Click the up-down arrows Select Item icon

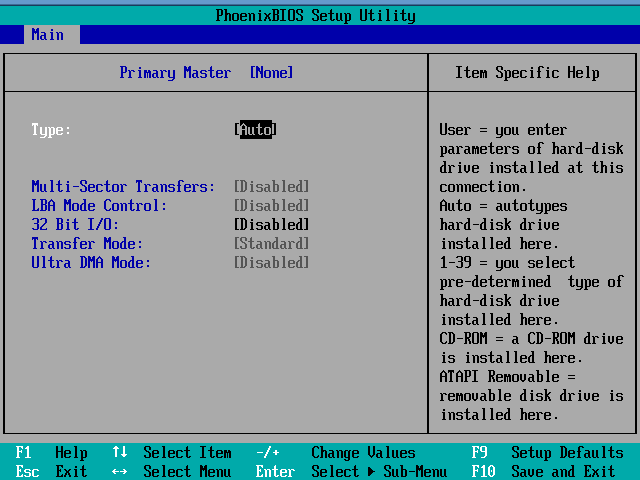(120, 452)
